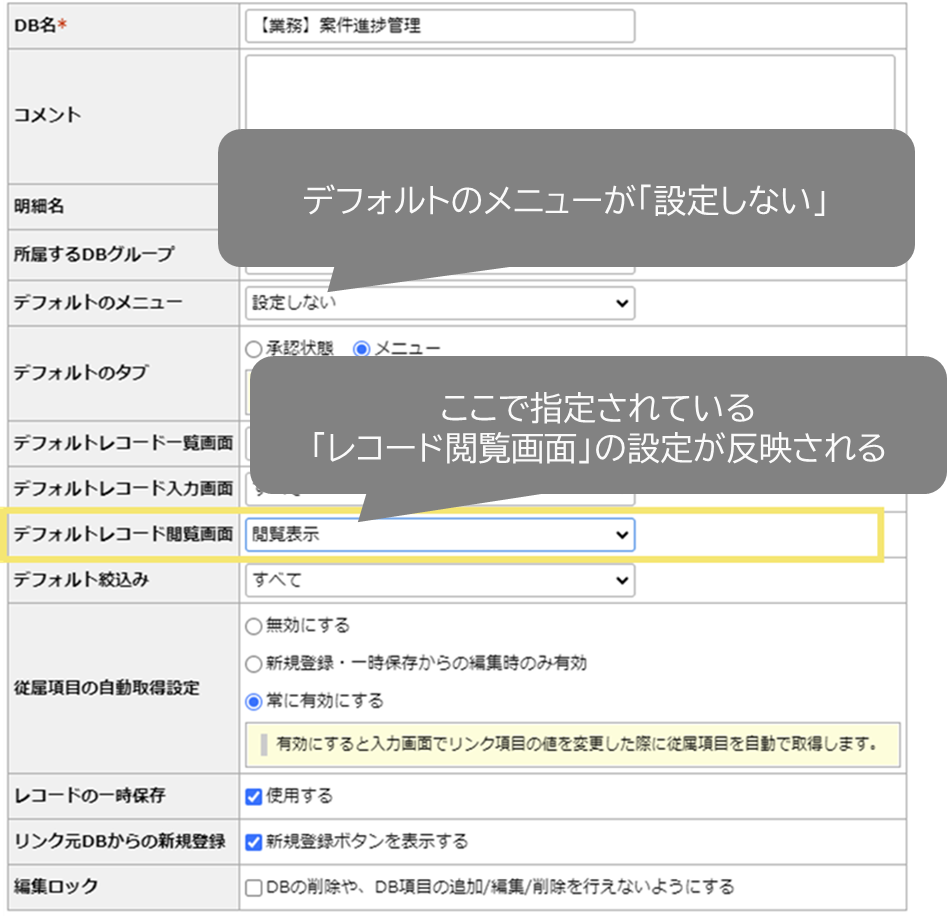Uncheck 使用する for レコードの一時保存
Viewport: 947px width, 916px height.
click(253, 796)
